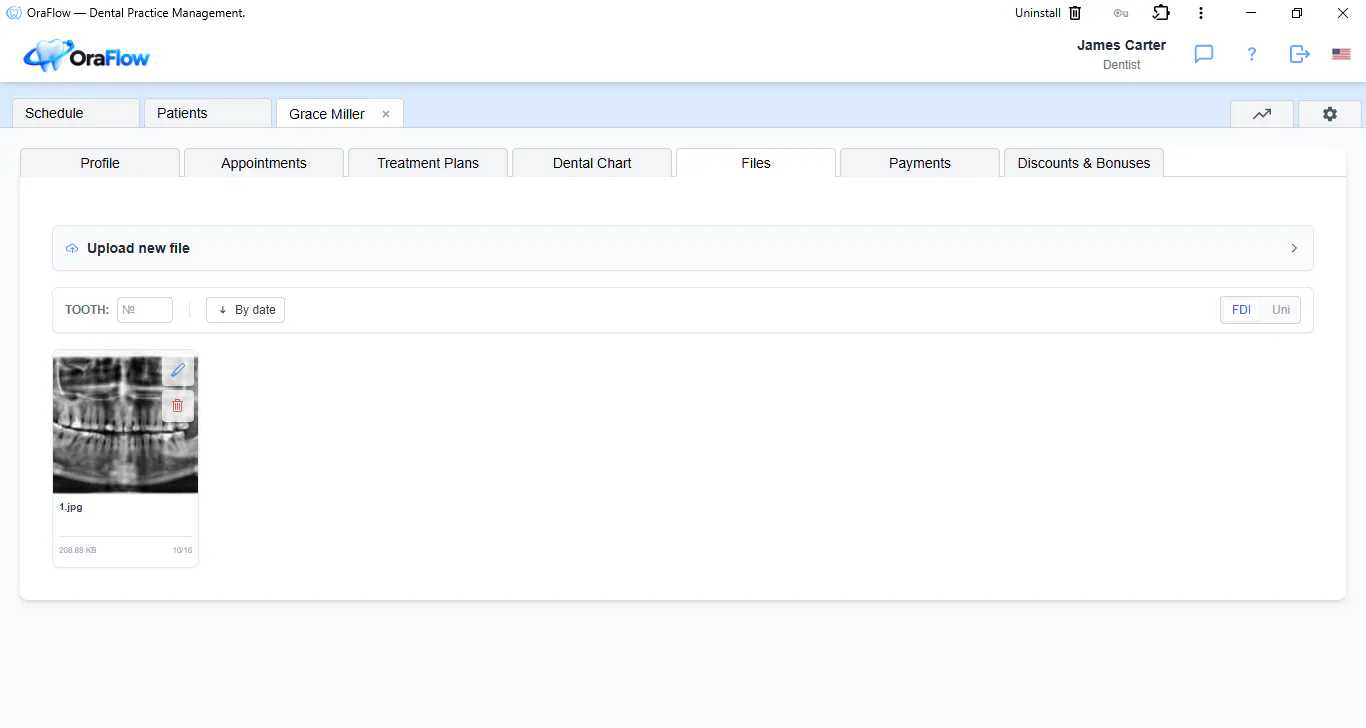Viewport: 1366px width, 728px height.
Task: Select the Files tab
Action: click(x=756, y=163)
